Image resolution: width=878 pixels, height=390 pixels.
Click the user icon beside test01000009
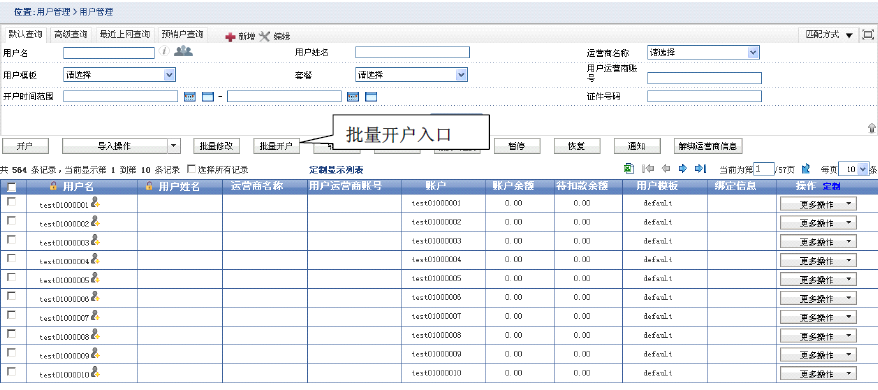pyautogui.click(x=95, y=353)
